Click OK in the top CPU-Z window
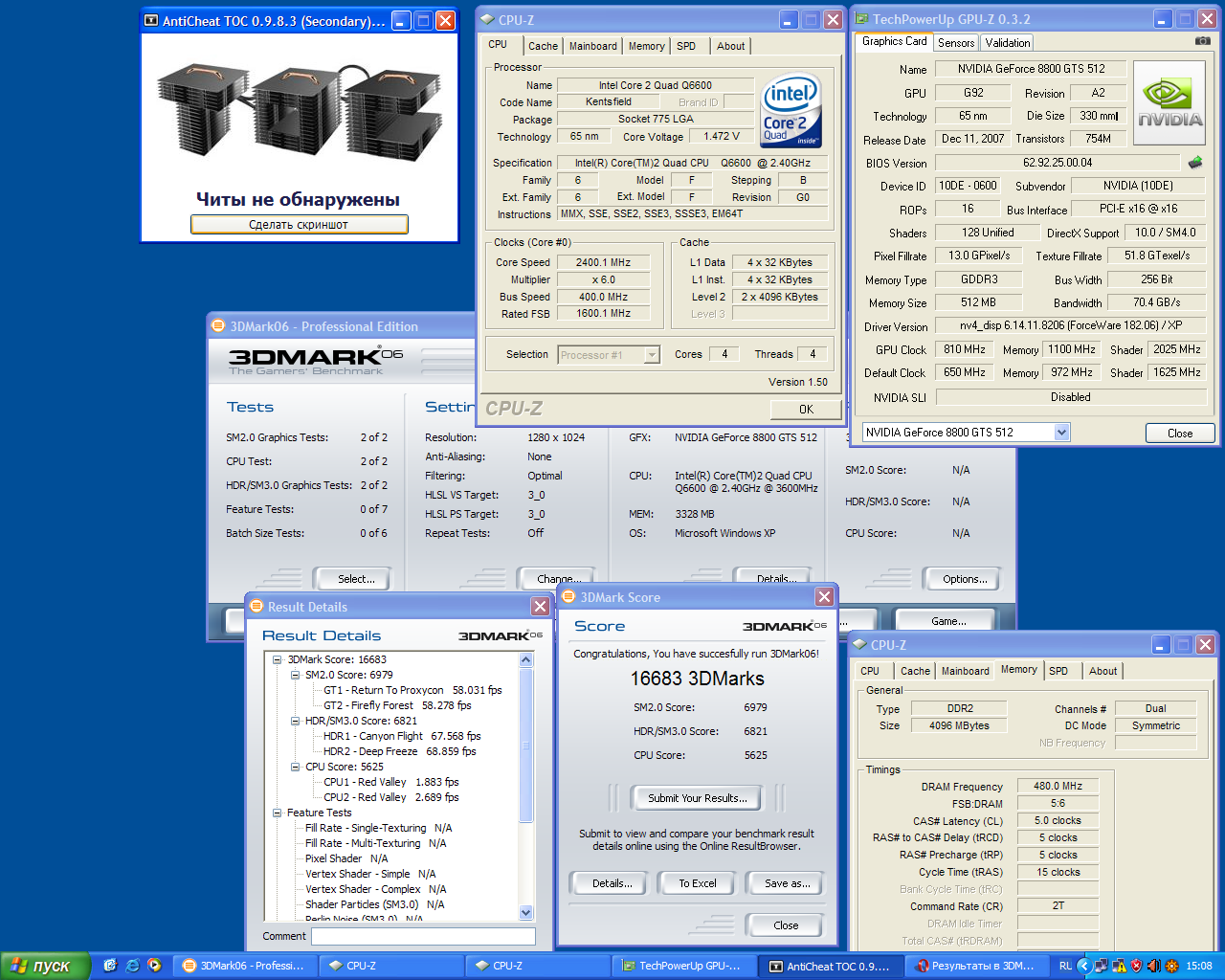1225x980 pixels. [x=806, y=409]
